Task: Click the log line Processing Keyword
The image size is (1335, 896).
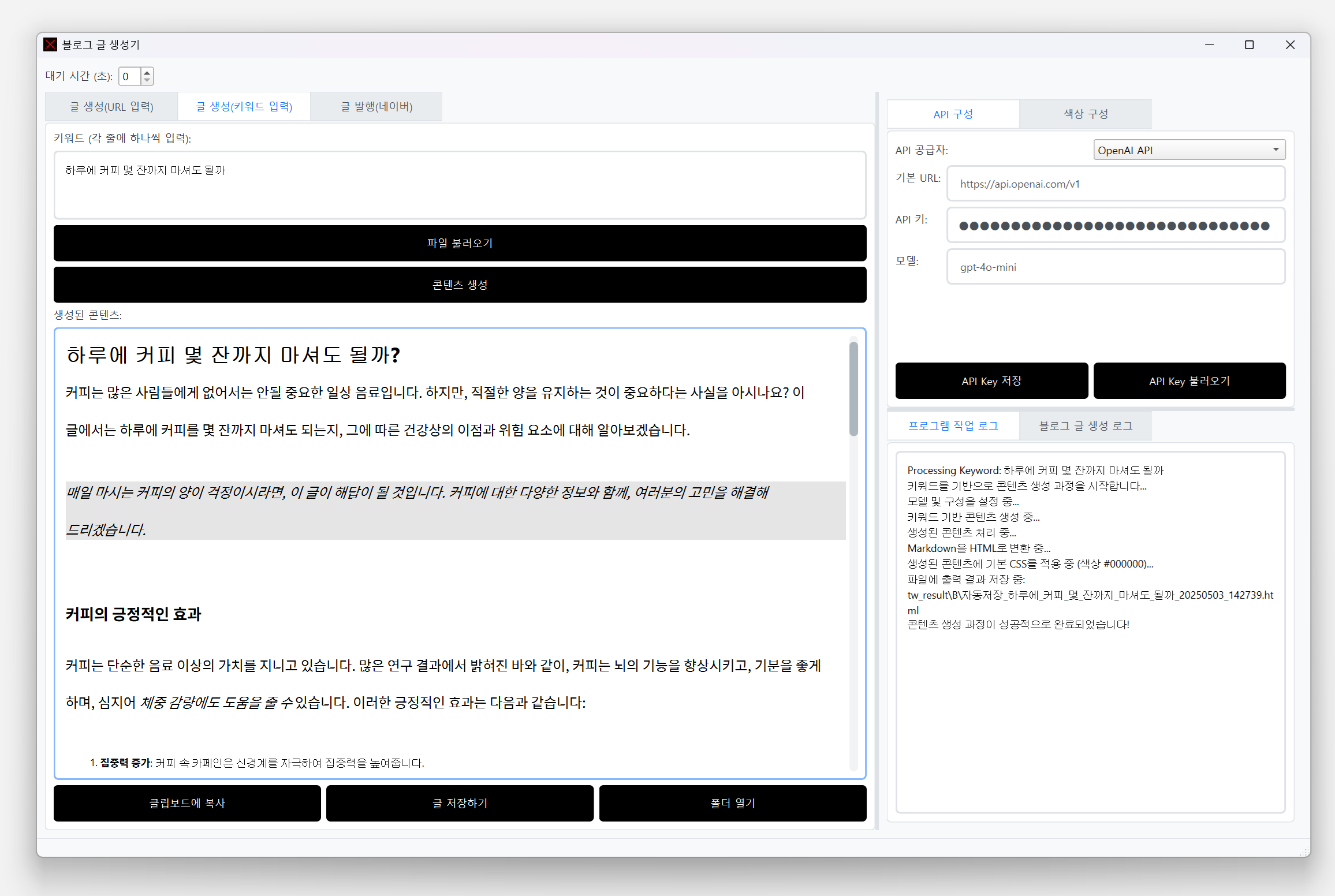Action: tap(1035, 470)
